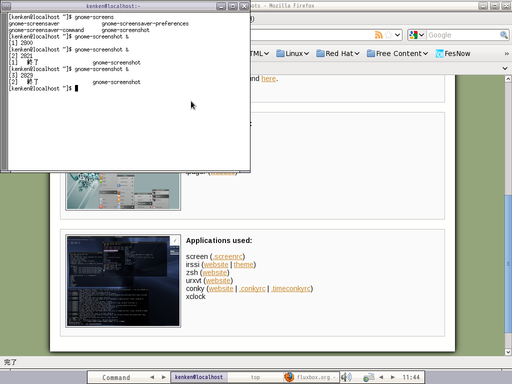The height and width of the screenshot is (384, 512).
Task: Click the scroll-up arrow of Firefox scrollbar
Action: tap(508, 79)
